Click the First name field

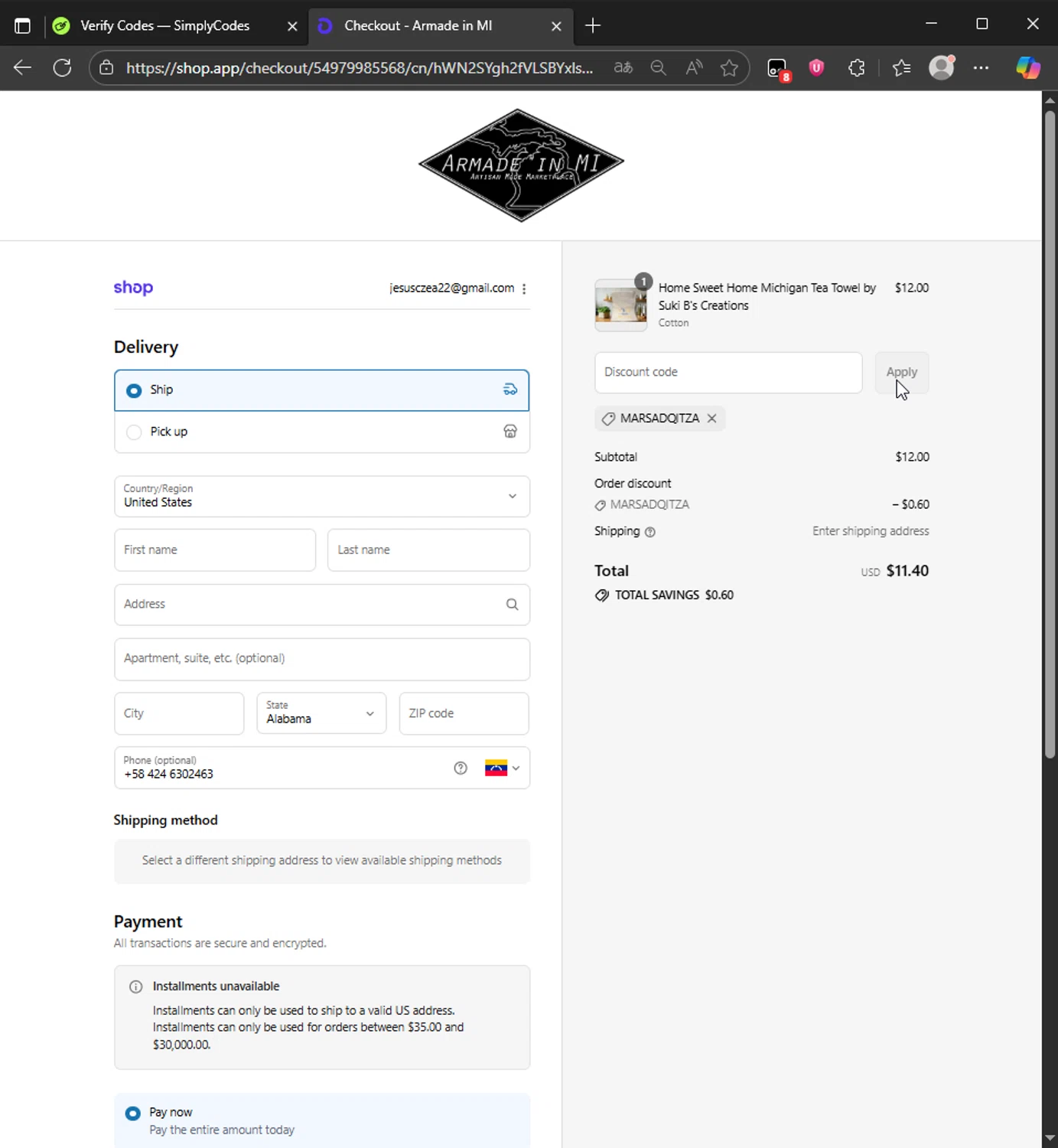pos(214,550)
